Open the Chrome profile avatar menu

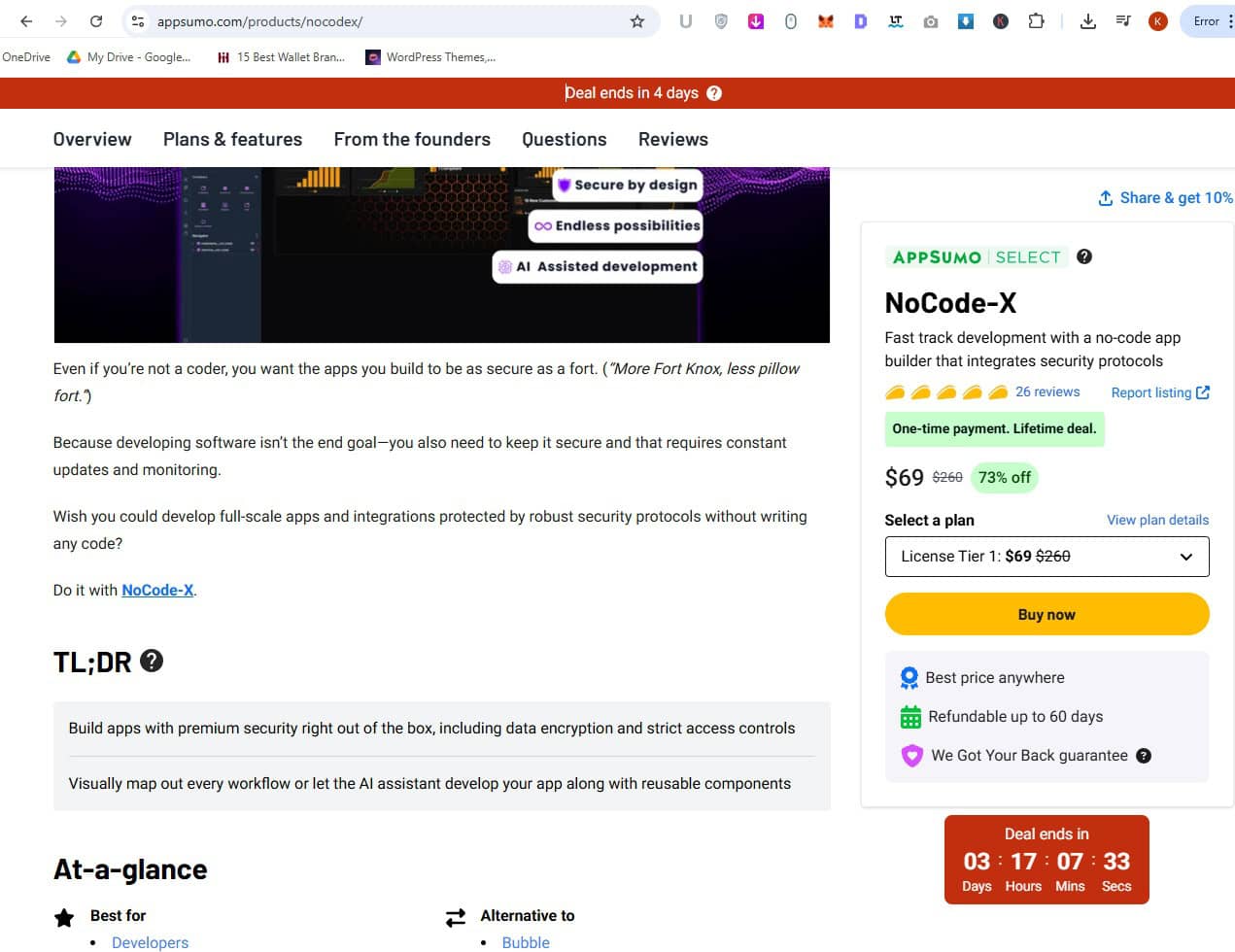1157,20
